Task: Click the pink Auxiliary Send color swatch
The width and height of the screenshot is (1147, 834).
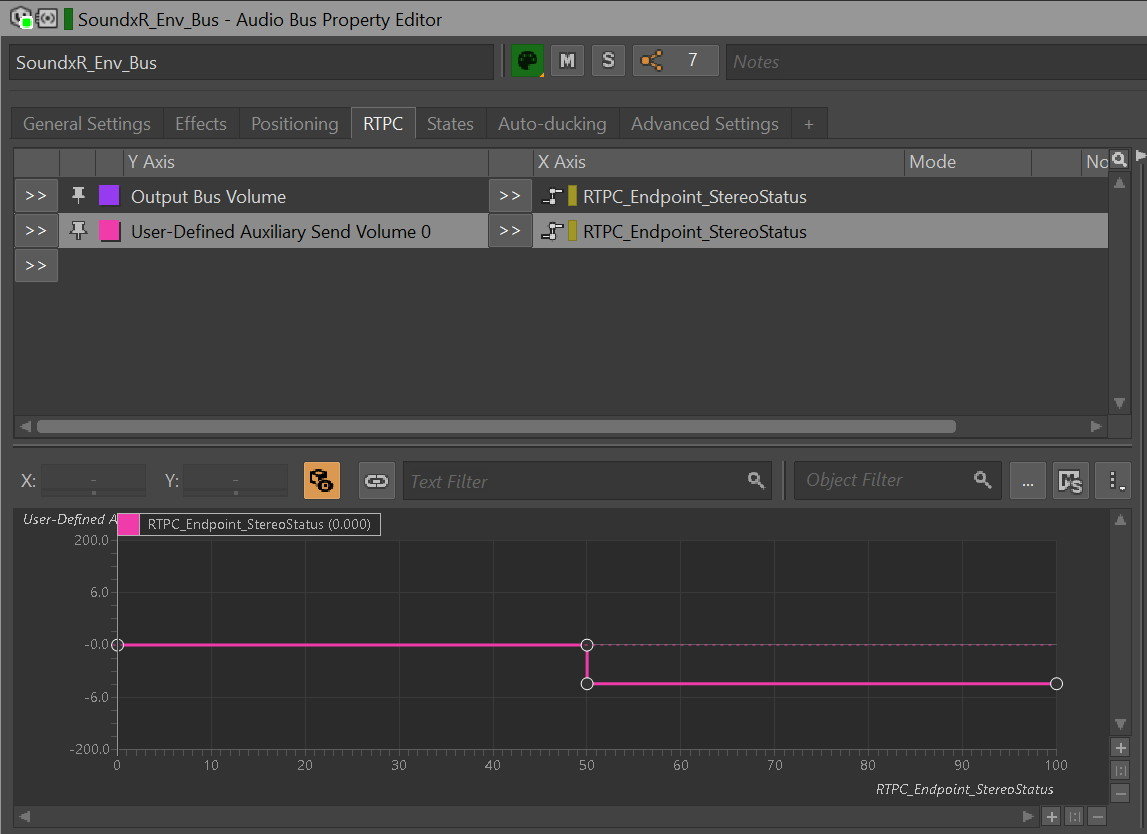Action: (109, 231)
